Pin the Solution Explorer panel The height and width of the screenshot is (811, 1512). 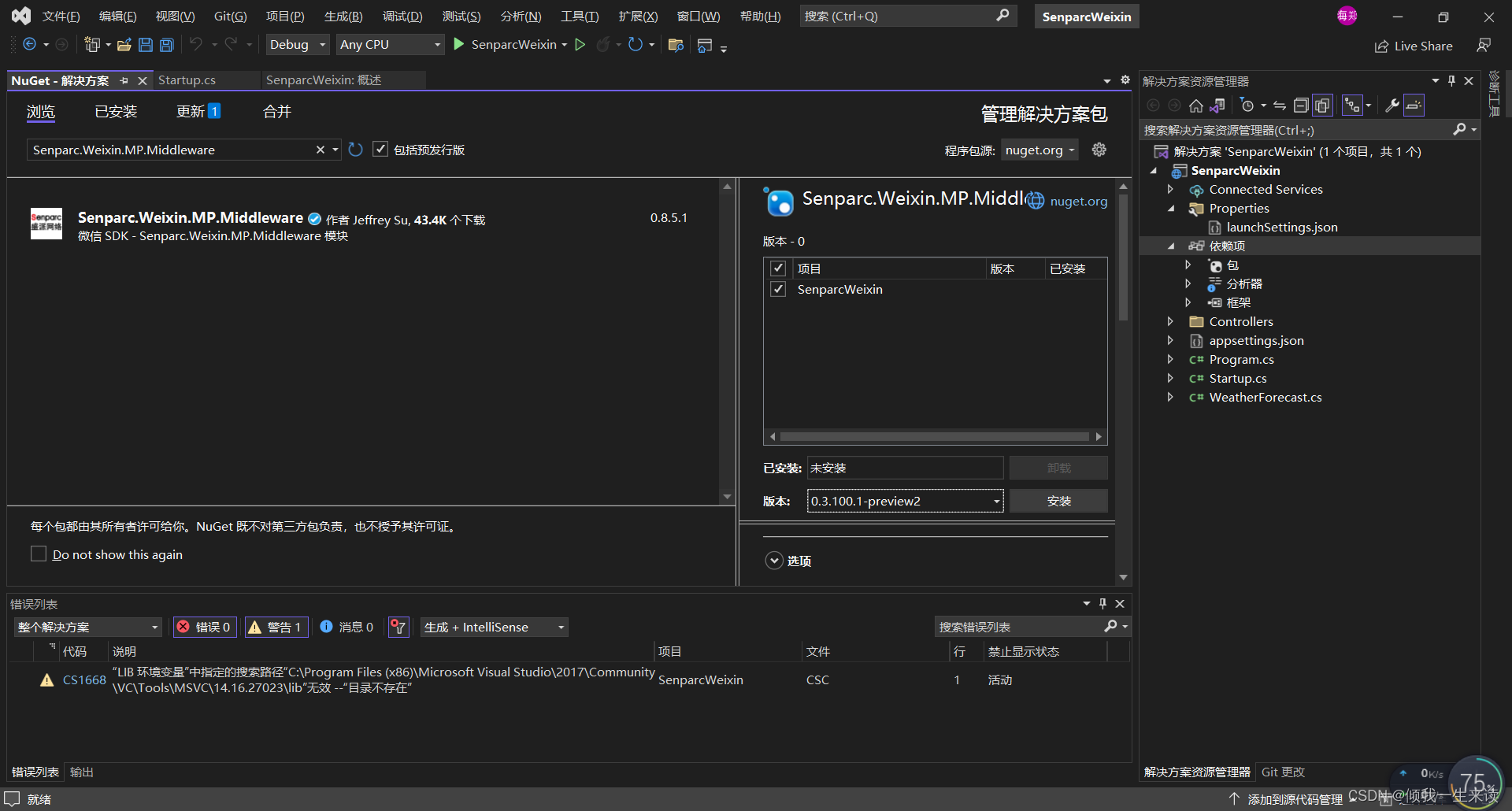coord(1452,81)
